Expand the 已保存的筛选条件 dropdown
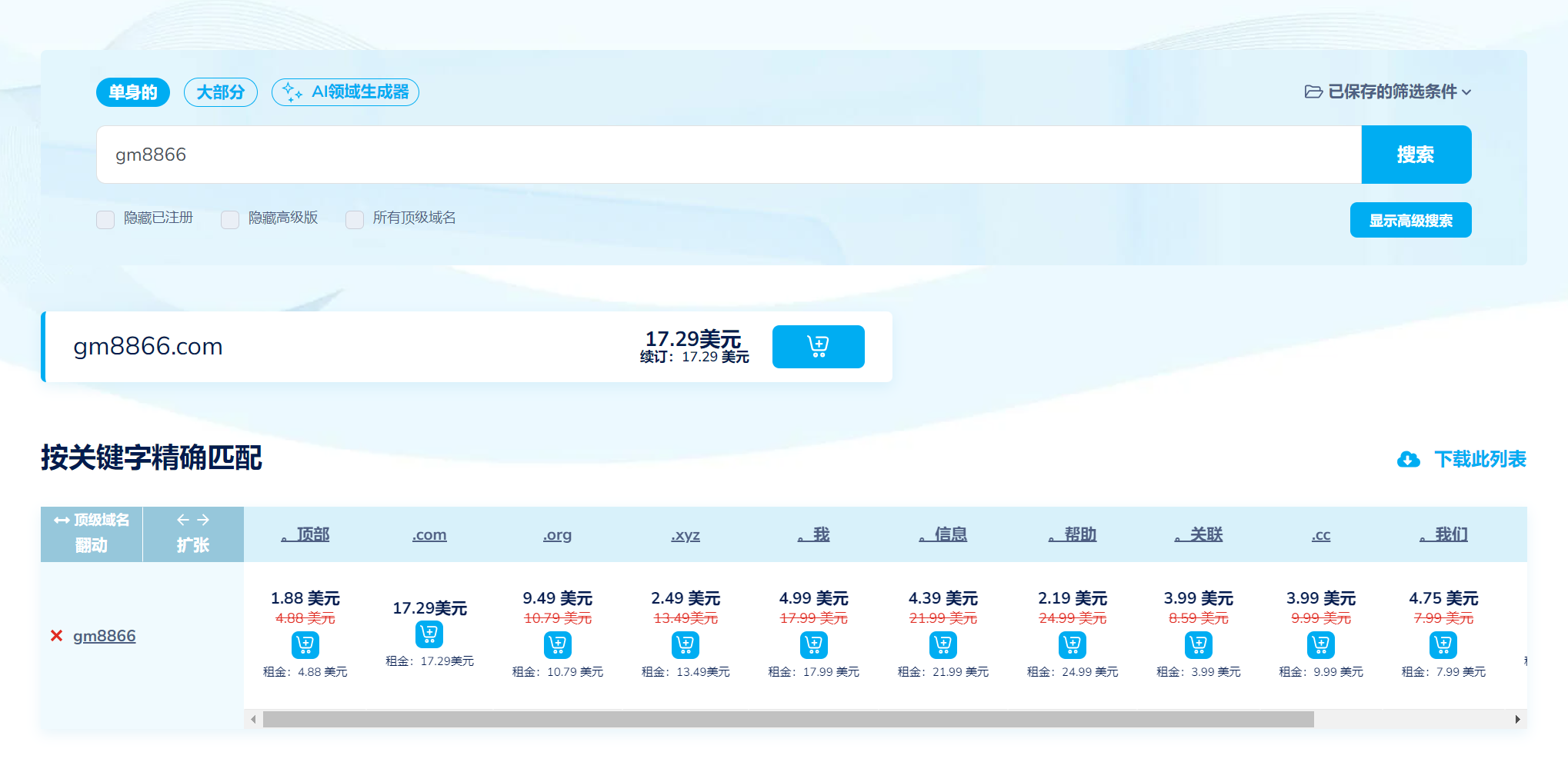The height and width of the screenshot is (762, 1568). pos(1388,92)
